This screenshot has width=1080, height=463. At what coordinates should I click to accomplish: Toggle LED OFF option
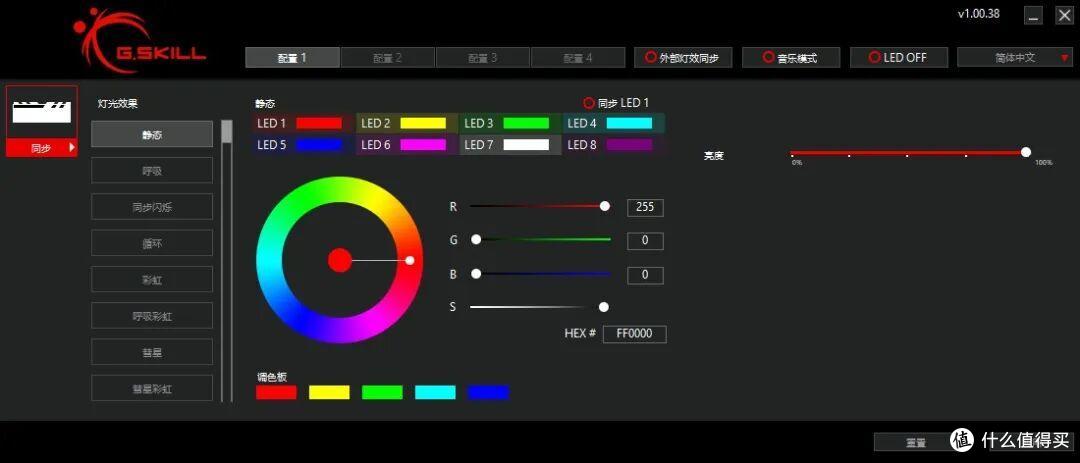pyautogui.click(x=899, y=58)
